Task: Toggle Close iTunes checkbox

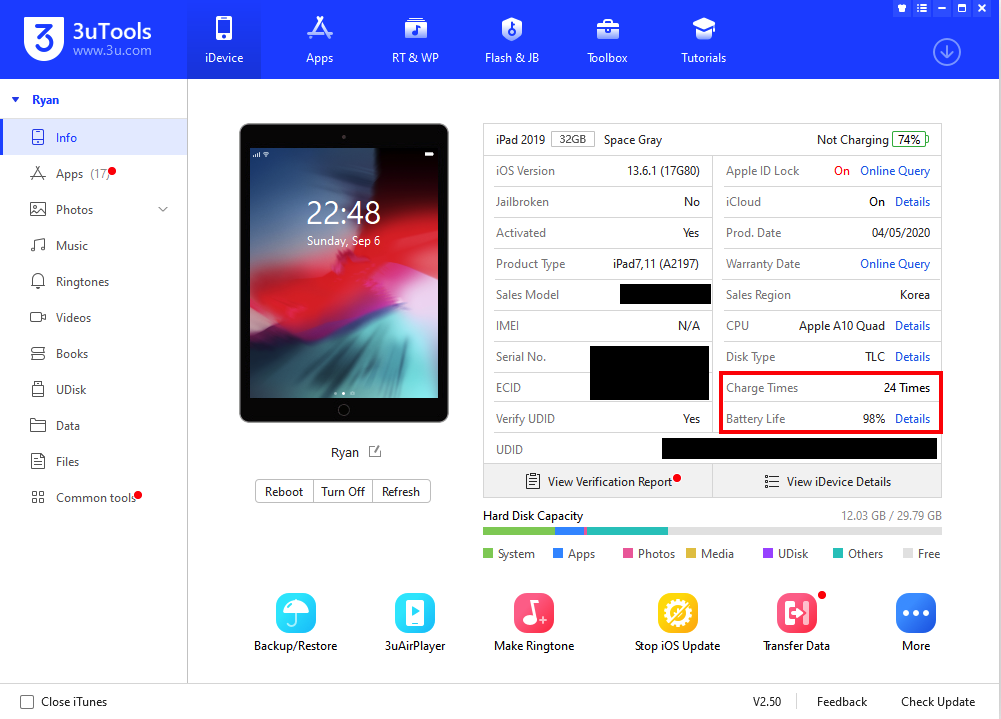Action: [27, 702]
